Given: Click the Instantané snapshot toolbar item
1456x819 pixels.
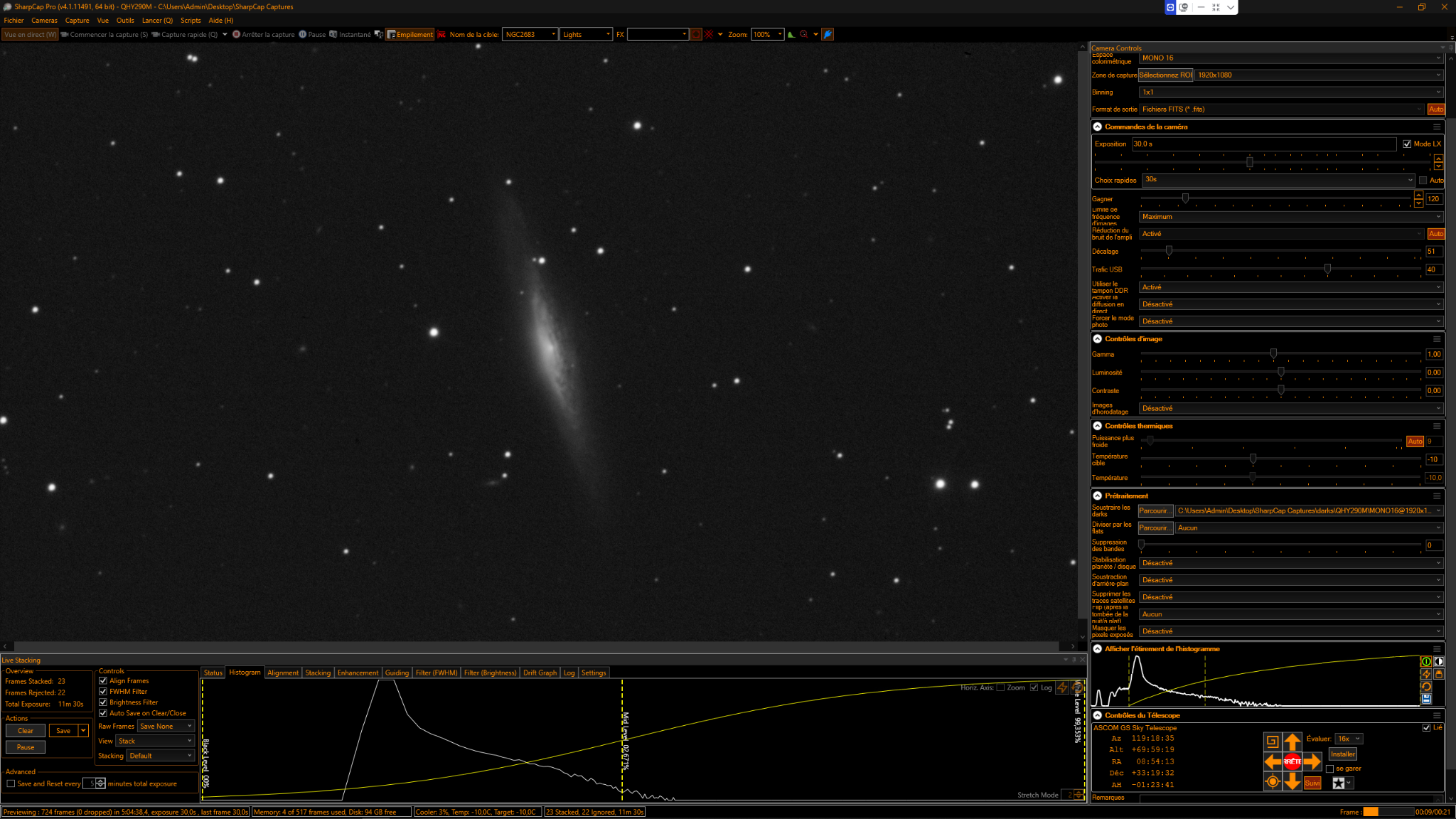Looking at the screenshot, I should coord(350,34).
